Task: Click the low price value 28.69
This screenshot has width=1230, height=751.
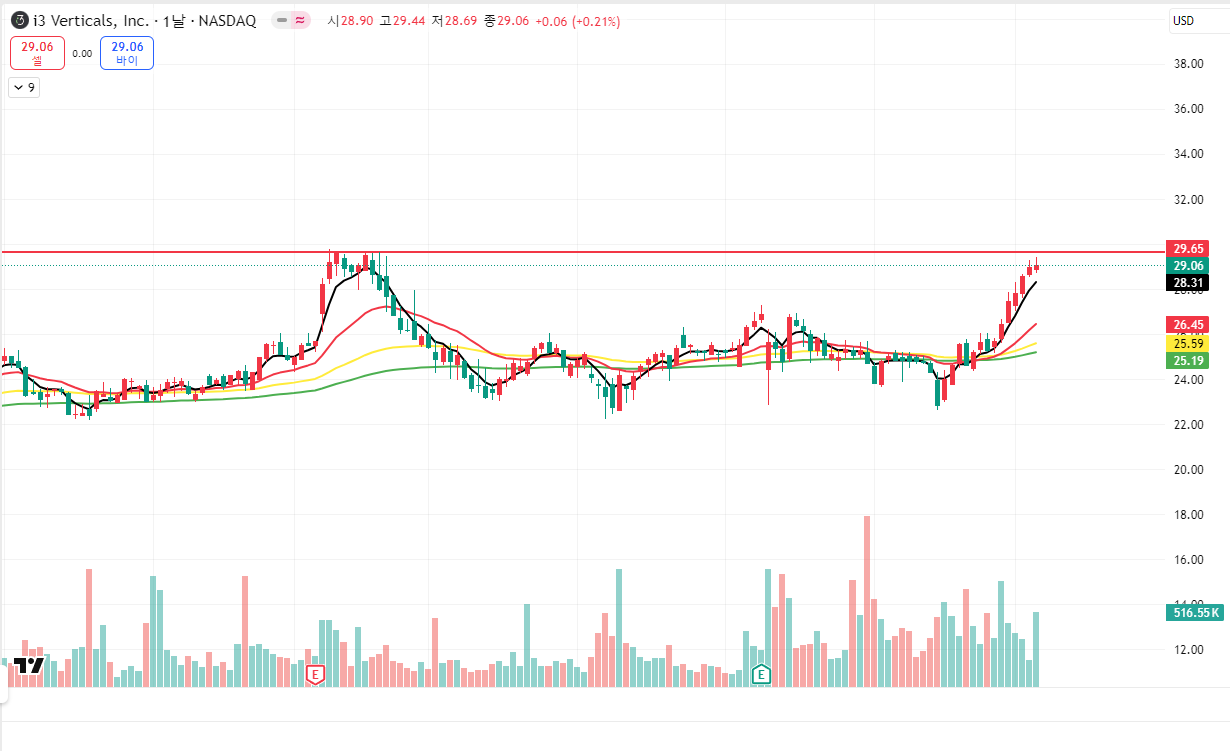Action: pos(461,21)
